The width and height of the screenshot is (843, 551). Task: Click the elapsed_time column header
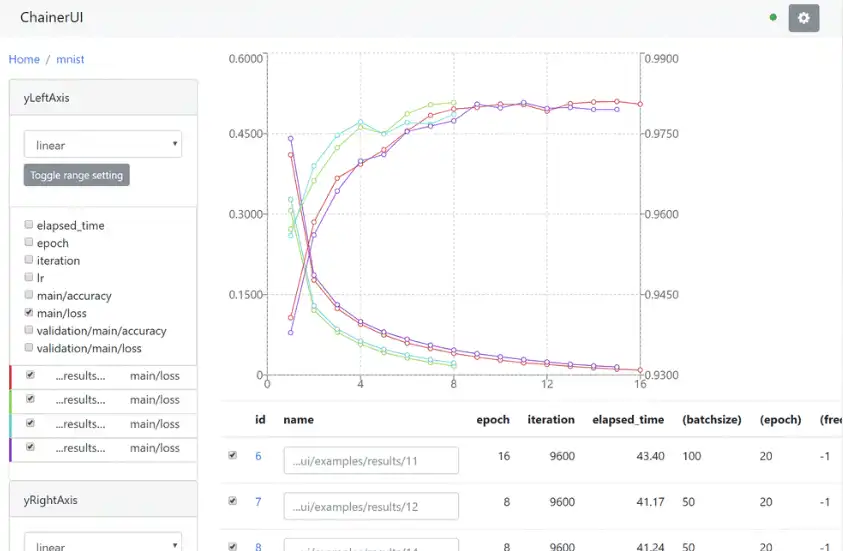[x=628, y=420]
